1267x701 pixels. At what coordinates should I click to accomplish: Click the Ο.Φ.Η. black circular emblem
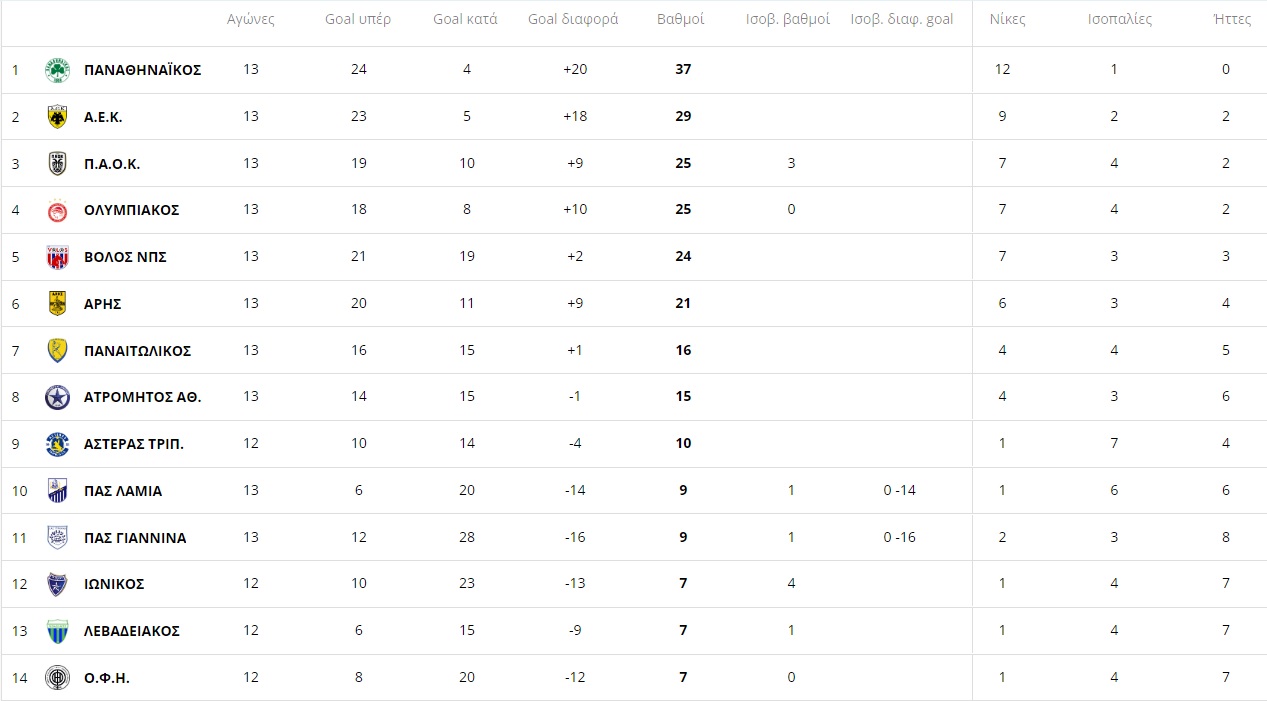(57, 678)
